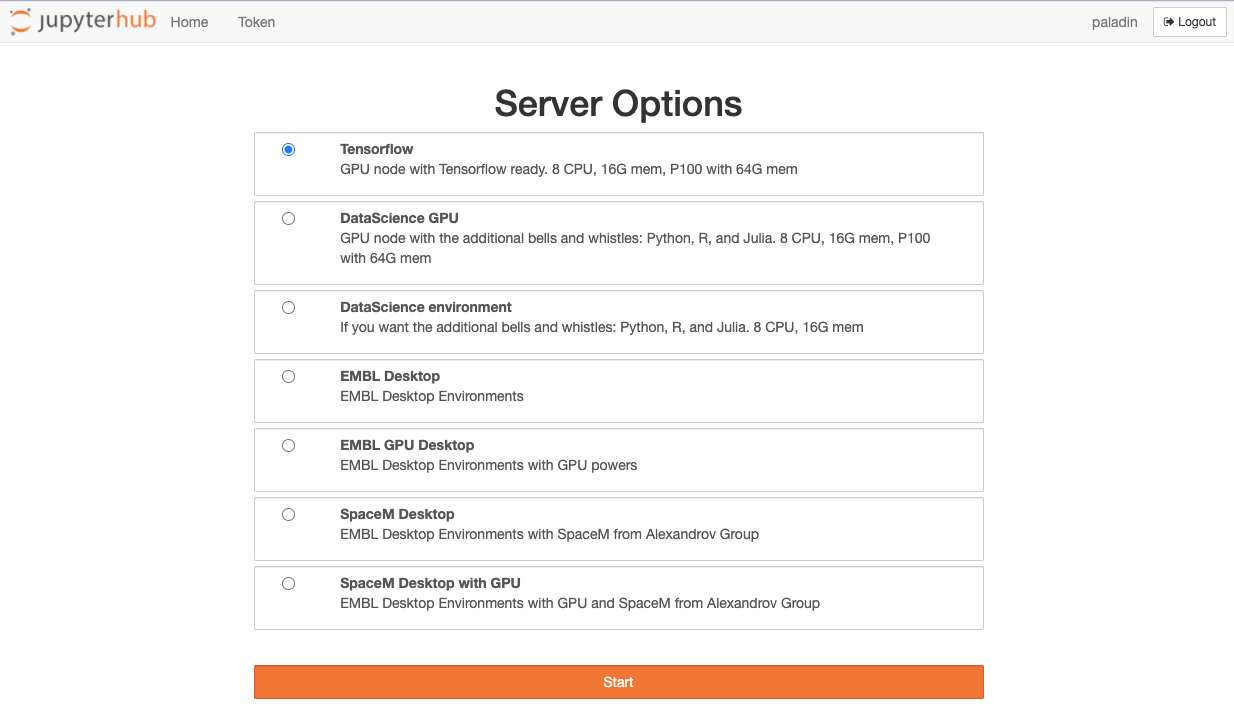Select the EMBL Desktop radio button
Viewport: 1234px width, 727px height.
pyautogui.click(x=289, y=377)
